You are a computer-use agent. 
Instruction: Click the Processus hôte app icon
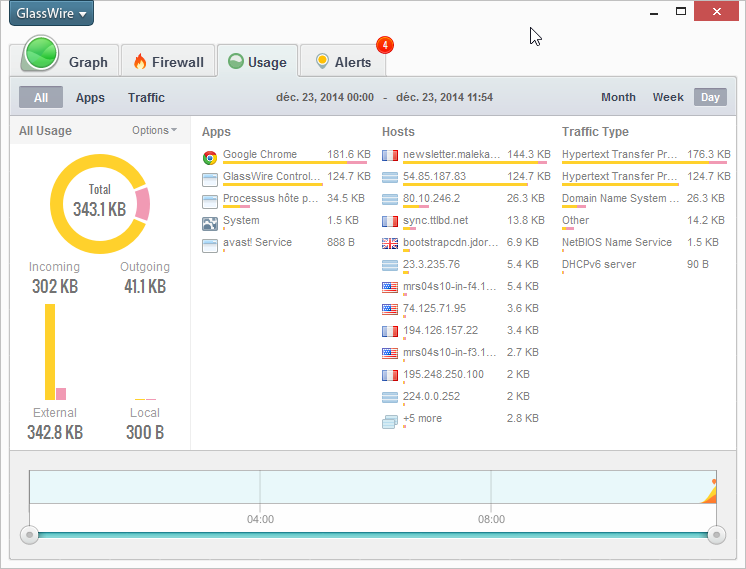tap(210, 202)
